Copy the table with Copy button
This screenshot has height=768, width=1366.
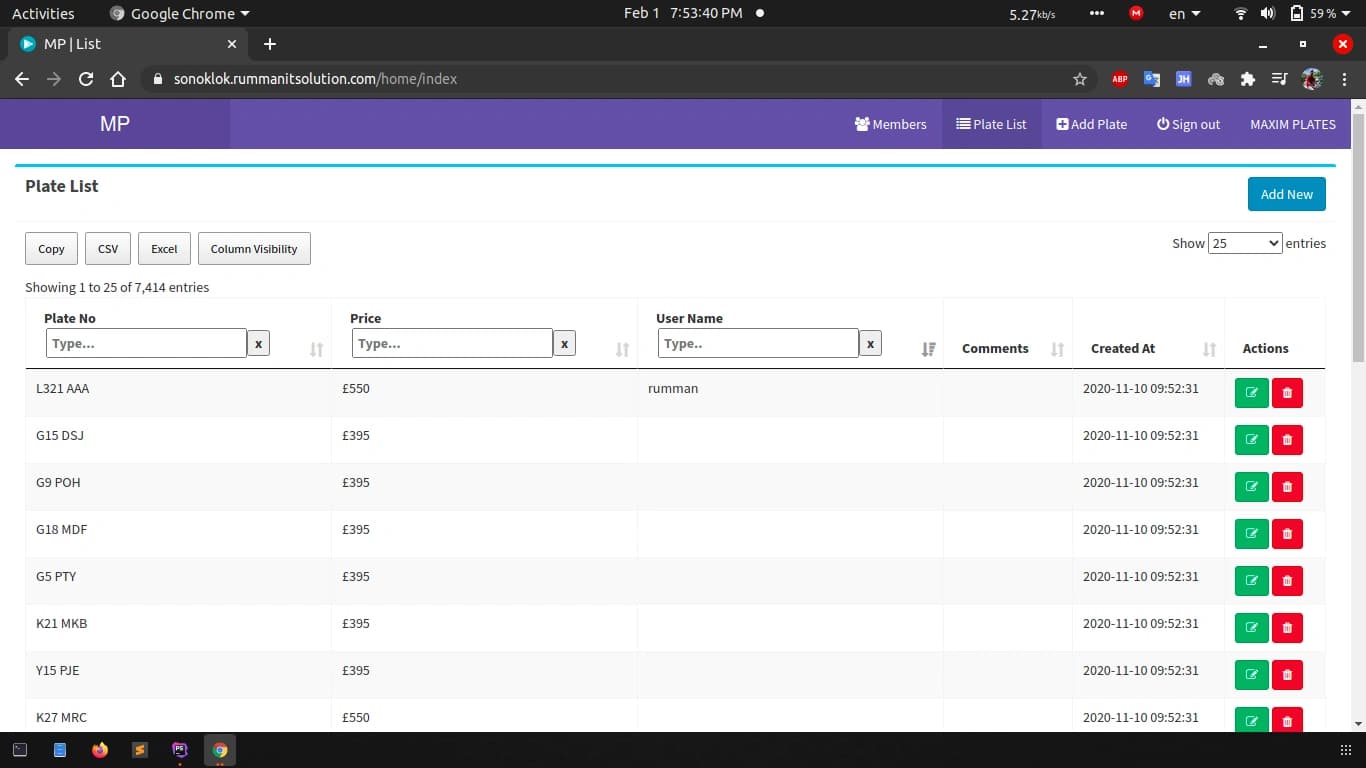pos(51,249)
